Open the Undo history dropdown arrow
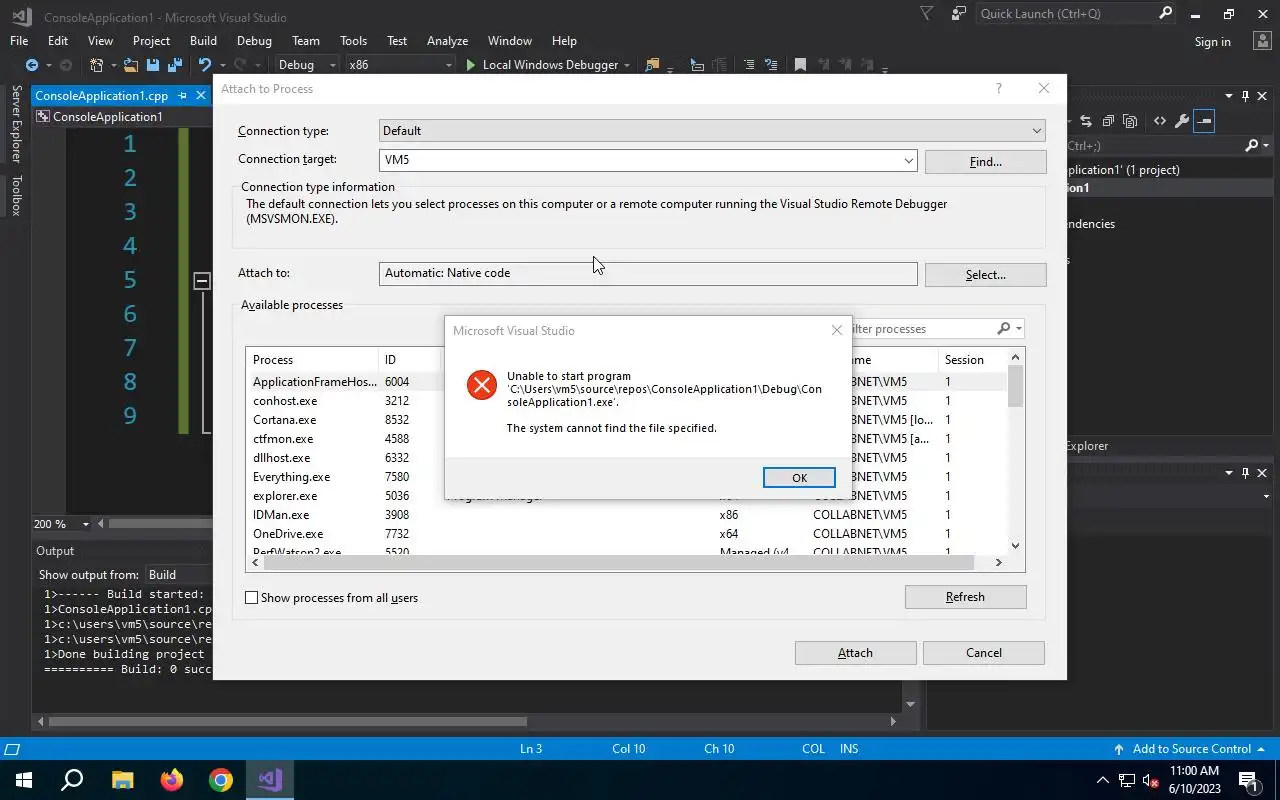Image resolution: width=1280 pixels, height=800 pixels. 221,65
